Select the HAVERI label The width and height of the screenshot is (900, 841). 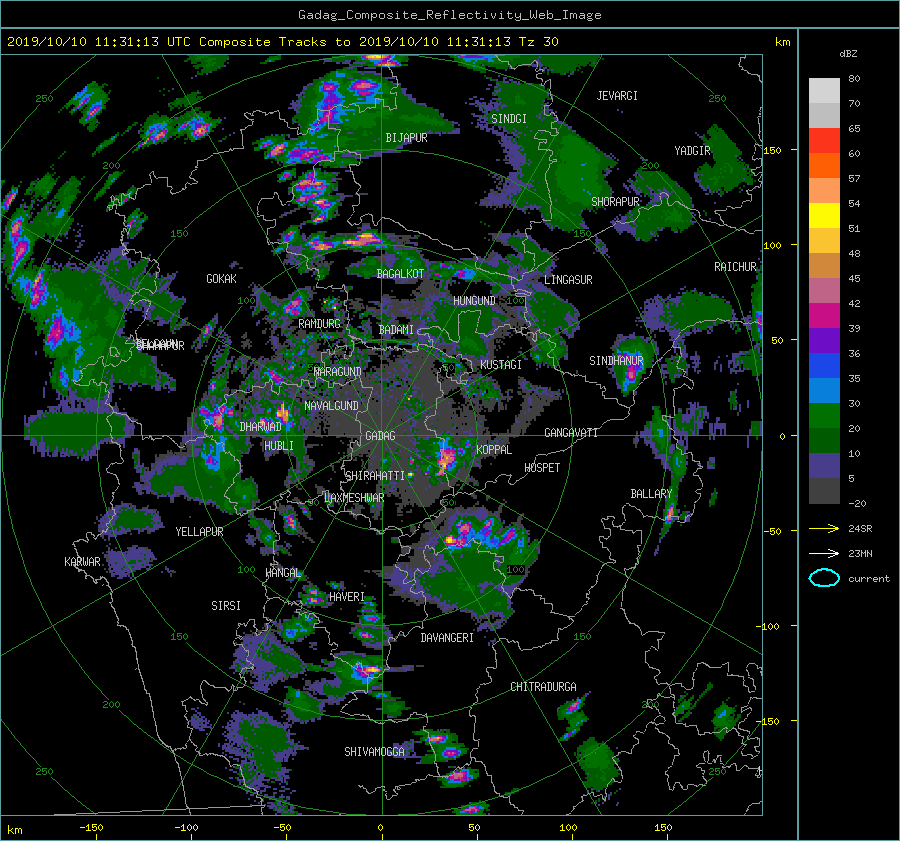click(x=347, y=597)
